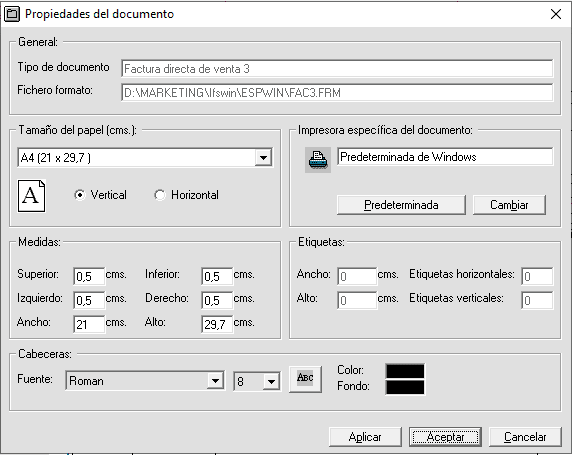Click the Derecho margin input field
572x455 pixels.
coord(217,300)
